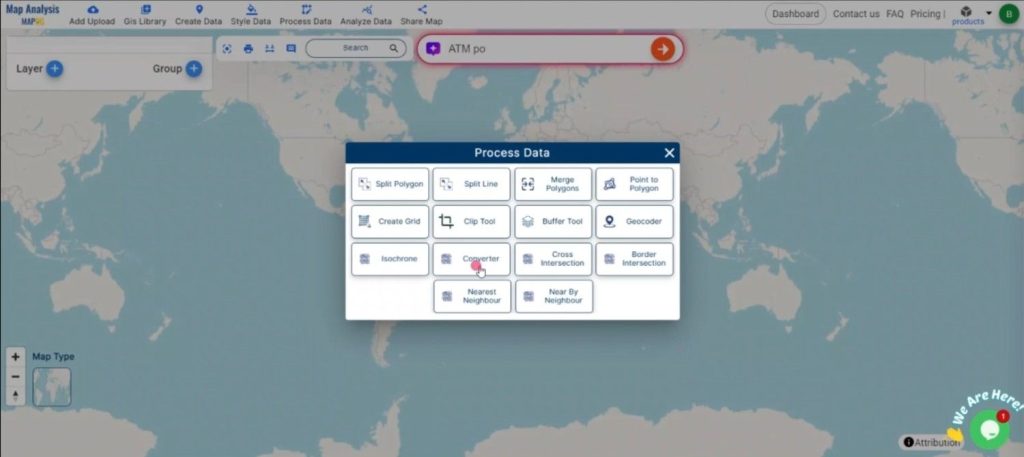The width and height of the screenshot is (1024, 457).
Task: Open the Contact us link
Action: pyautogui.click(x=856, y=14)
